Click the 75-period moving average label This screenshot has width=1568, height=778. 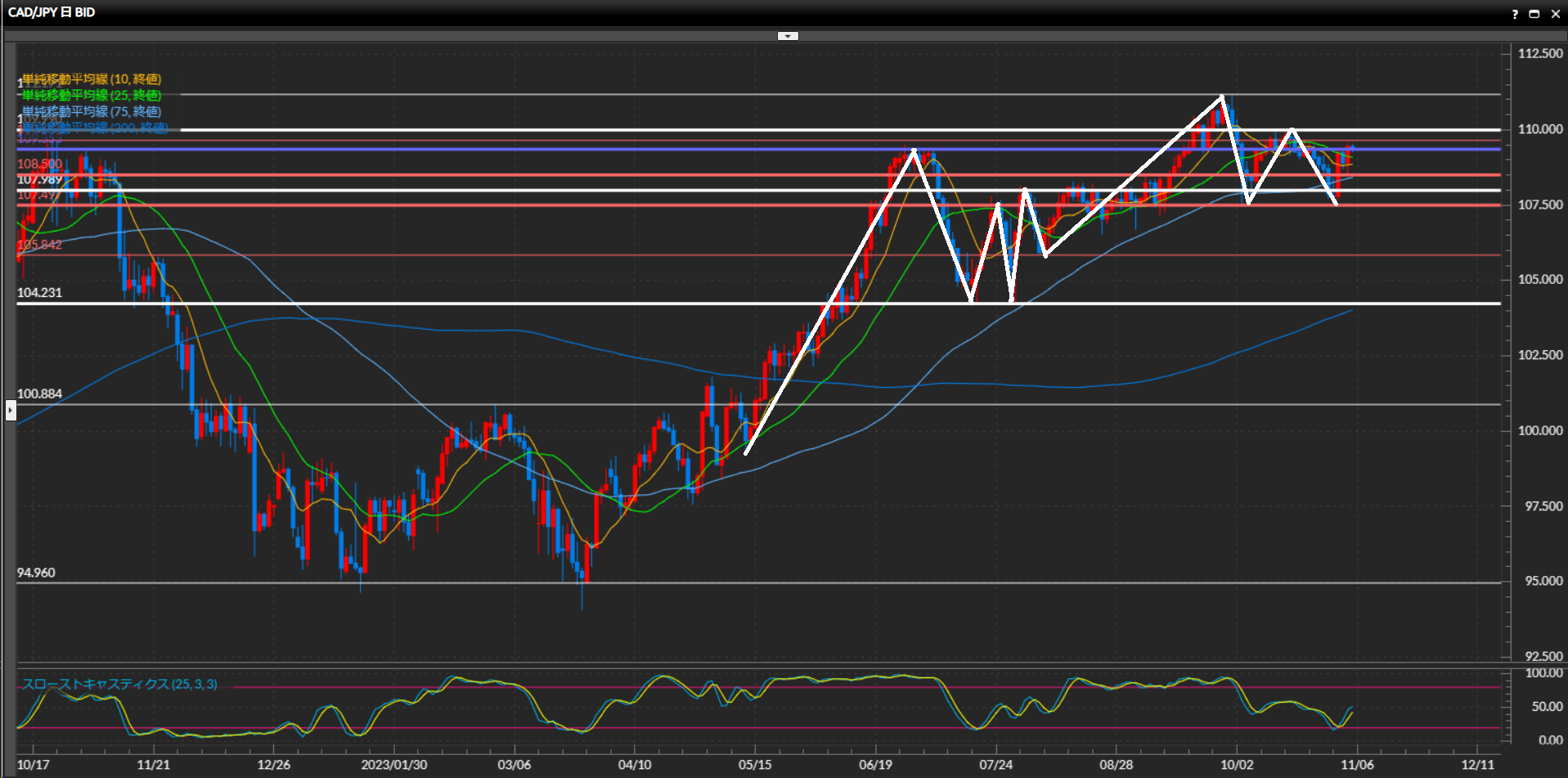tap(91, 111)
